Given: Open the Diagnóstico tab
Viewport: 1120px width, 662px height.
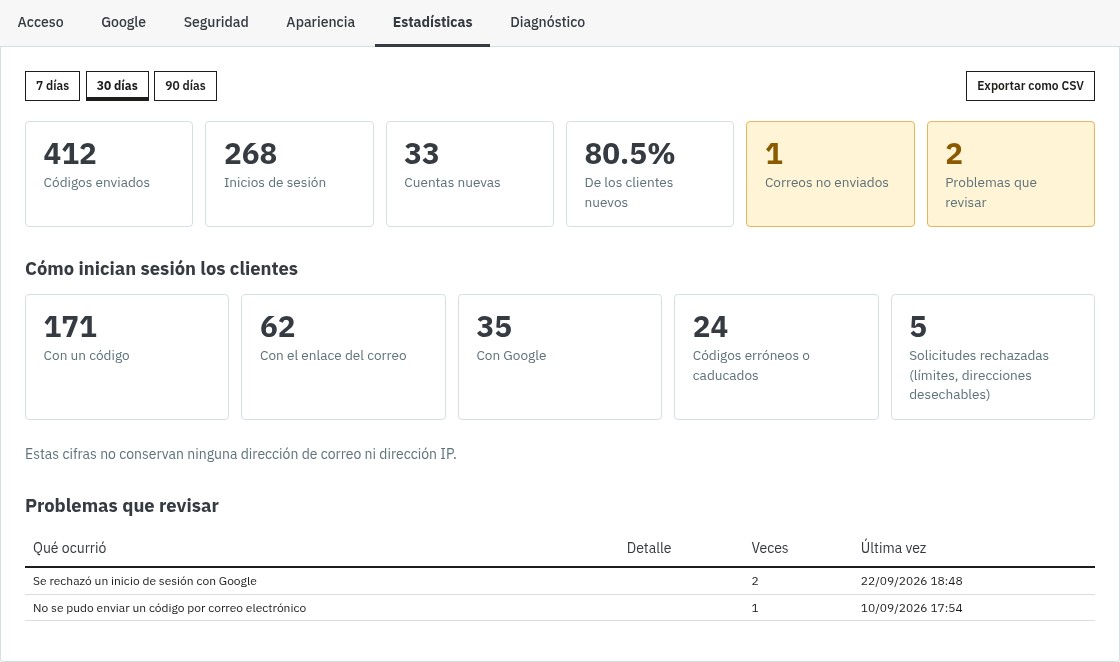Looking at the screenshot, I should coord(547,22).
